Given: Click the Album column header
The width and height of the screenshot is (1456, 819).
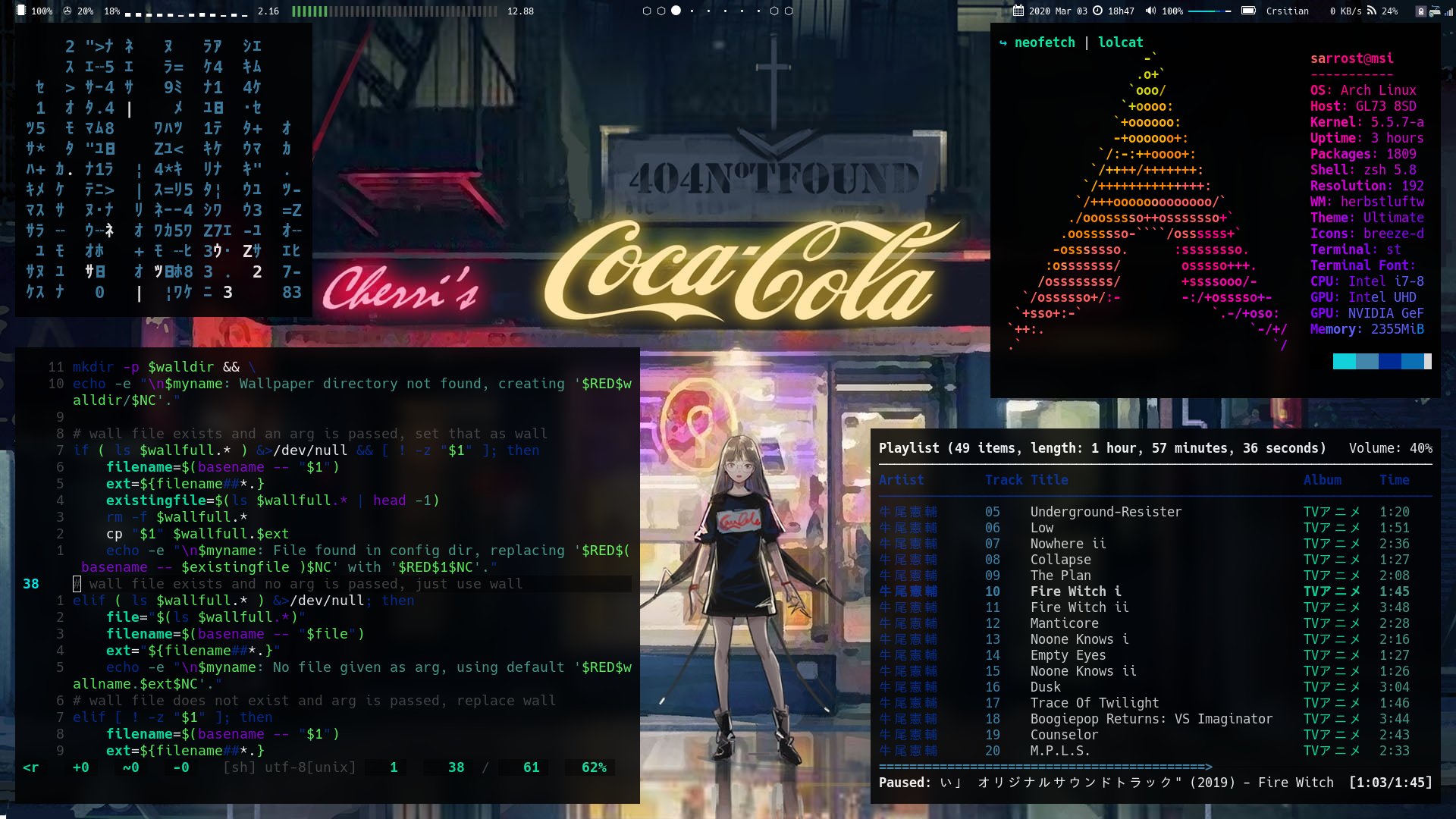Looking at the screenshot, I should 1322,480.
